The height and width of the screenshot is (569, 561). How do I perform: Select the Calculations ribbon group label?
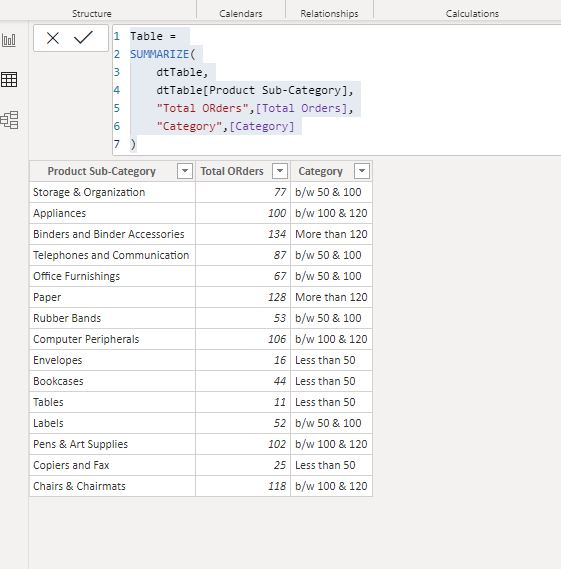472,13
